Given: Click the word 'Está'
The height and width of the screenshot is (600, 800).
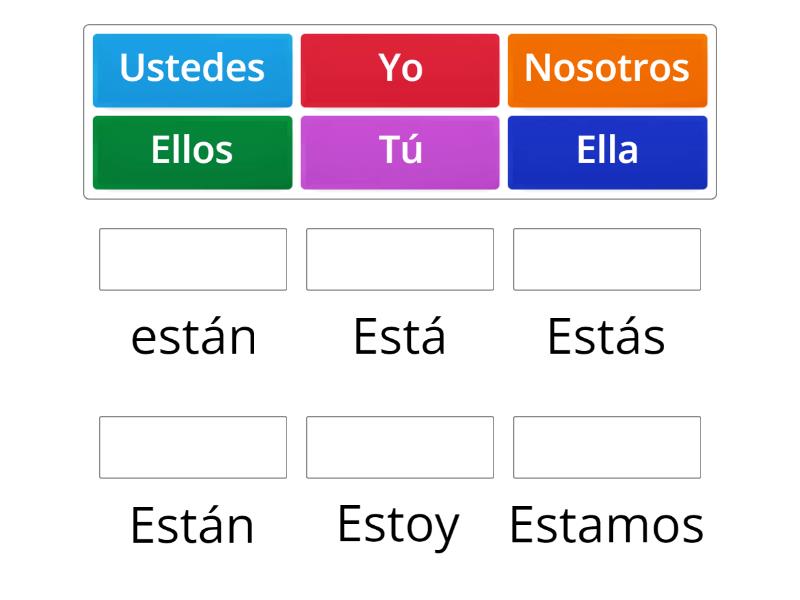Looking at the screenshot, I should (400, 337).
